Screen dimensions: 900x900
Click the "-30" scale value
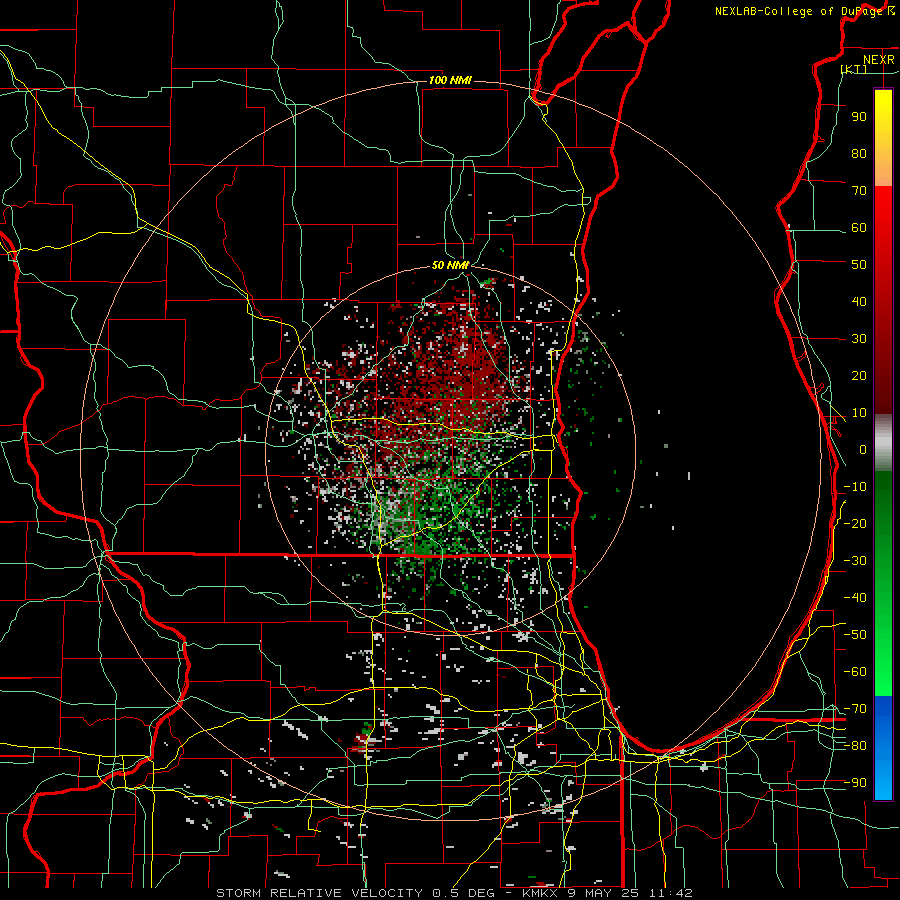(x=855, y=561)
